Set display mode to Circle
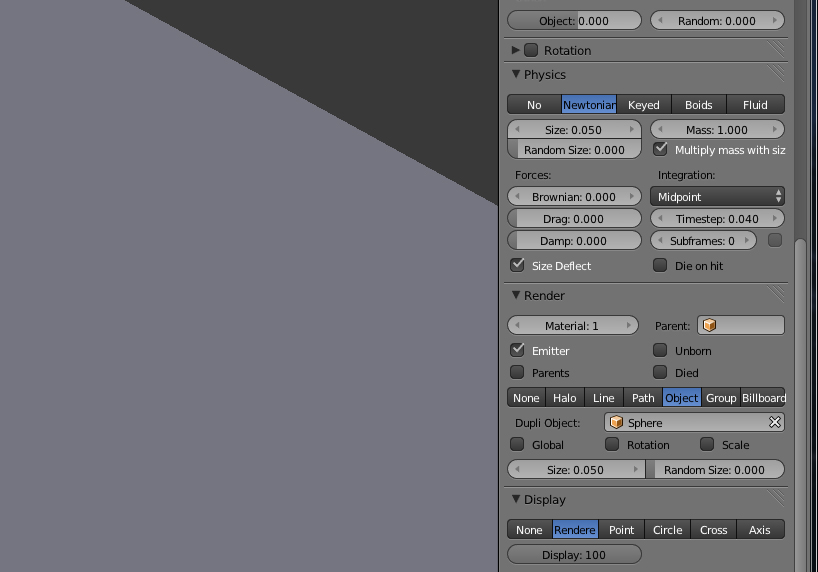The width and height of the screenshot is (818, 572). [667, 529]
